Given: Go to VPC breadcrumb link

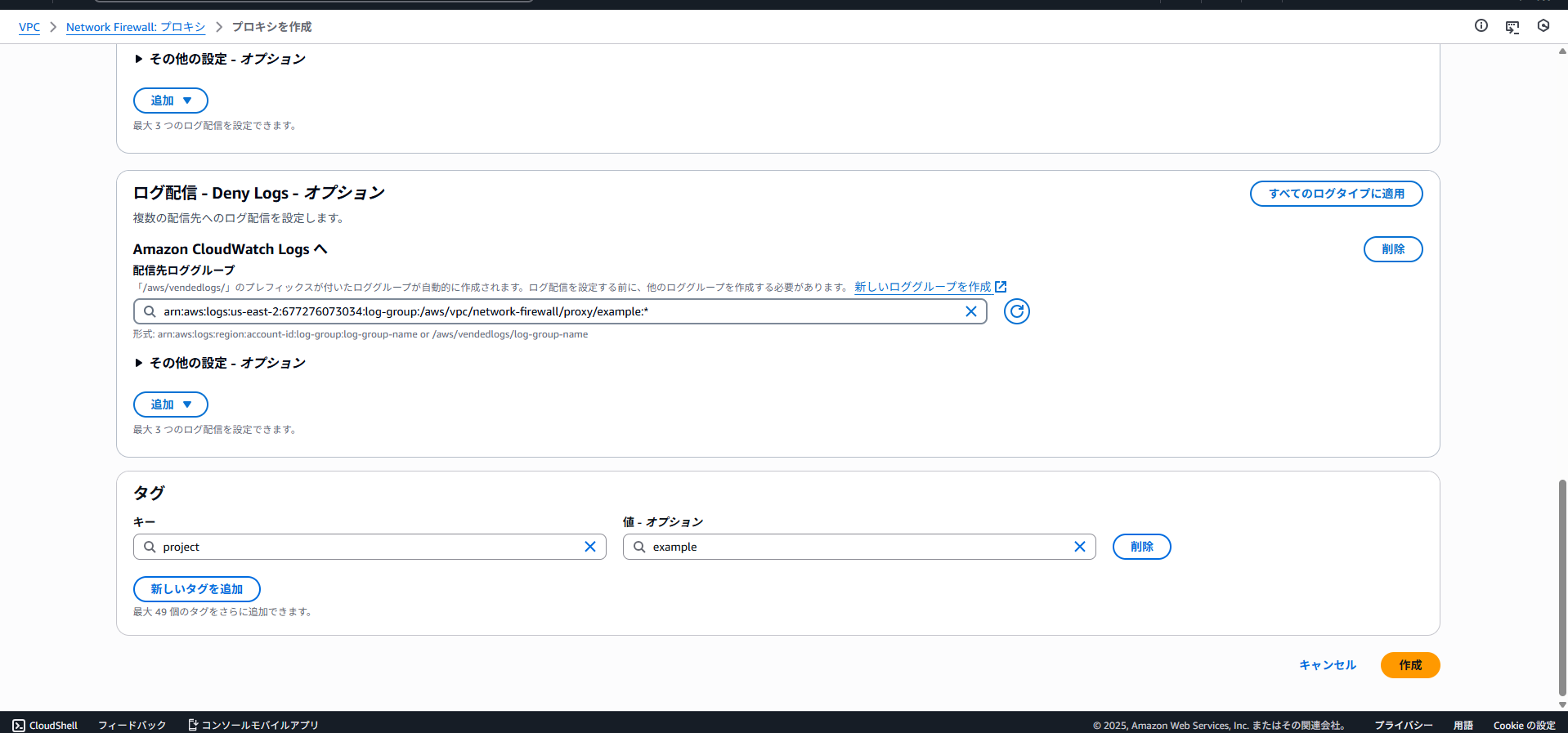Looking at the screenshot, I should tap(29, 27).
